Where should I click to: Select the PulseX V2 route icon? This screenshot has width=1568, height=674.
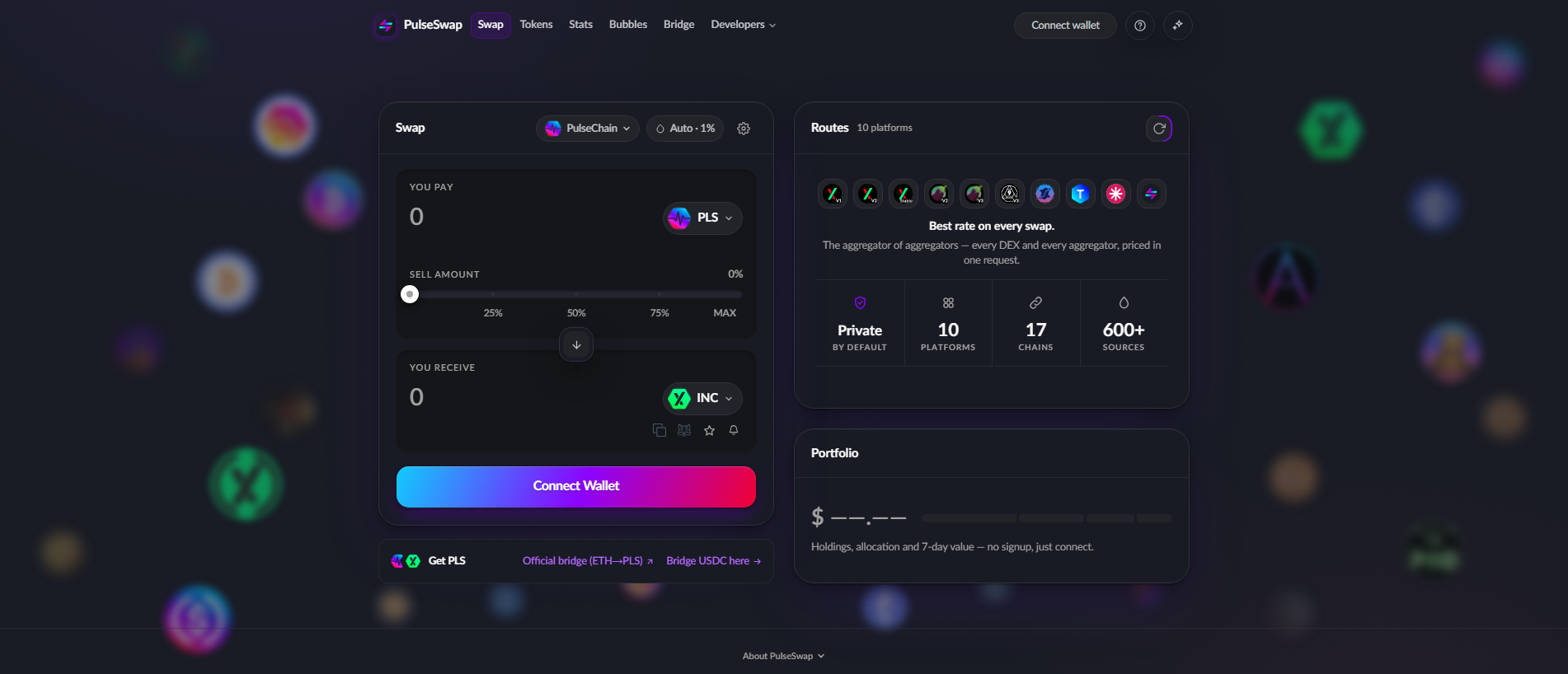868,194
